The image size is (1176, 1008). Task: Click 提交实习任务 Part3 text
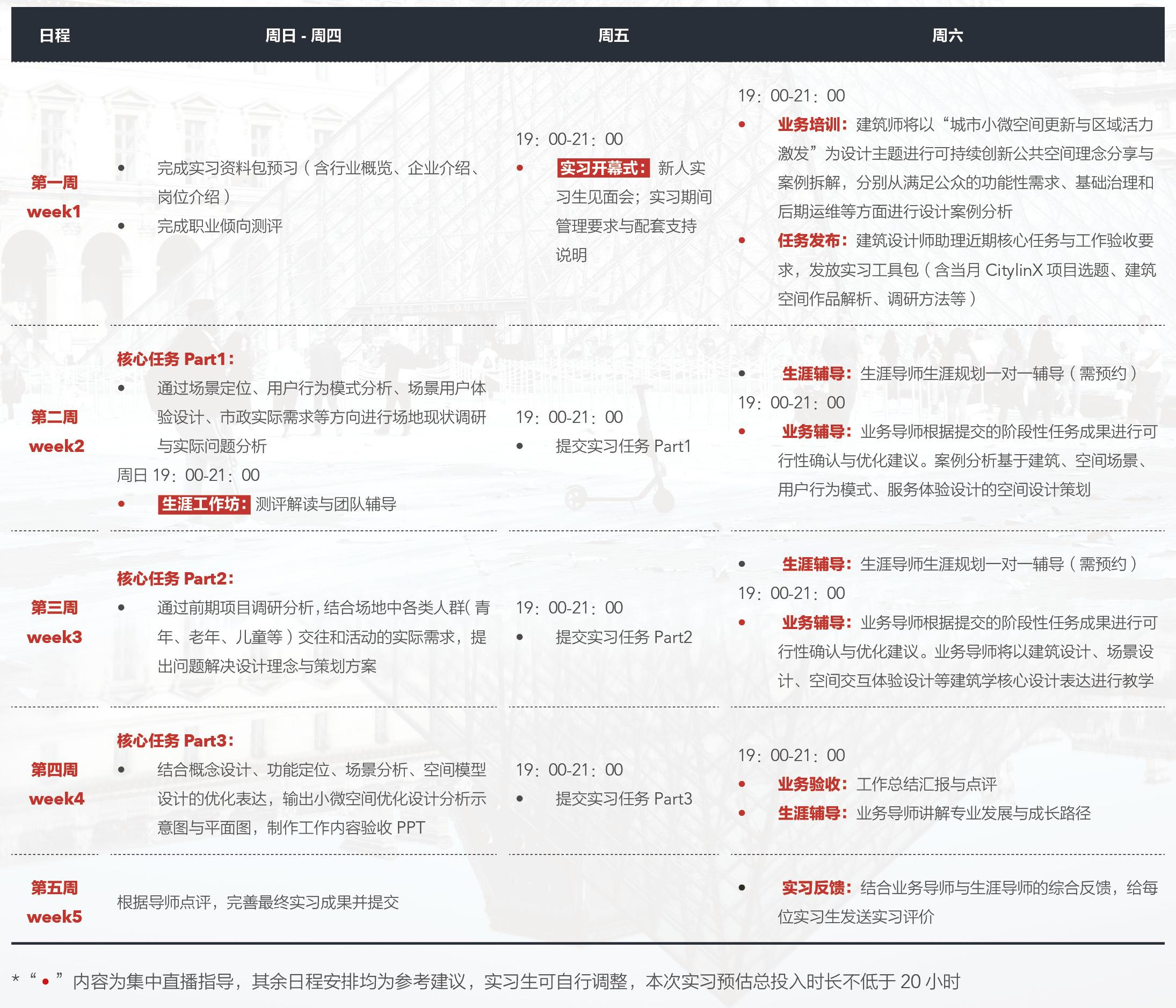[x=624, y=799]
